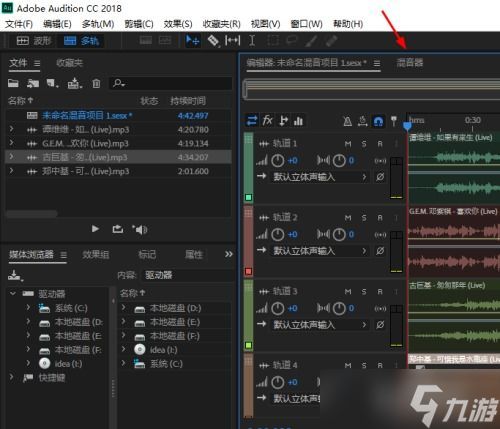Select the Move tool in toolbar
500x429 pixels.
pos(192,41)
